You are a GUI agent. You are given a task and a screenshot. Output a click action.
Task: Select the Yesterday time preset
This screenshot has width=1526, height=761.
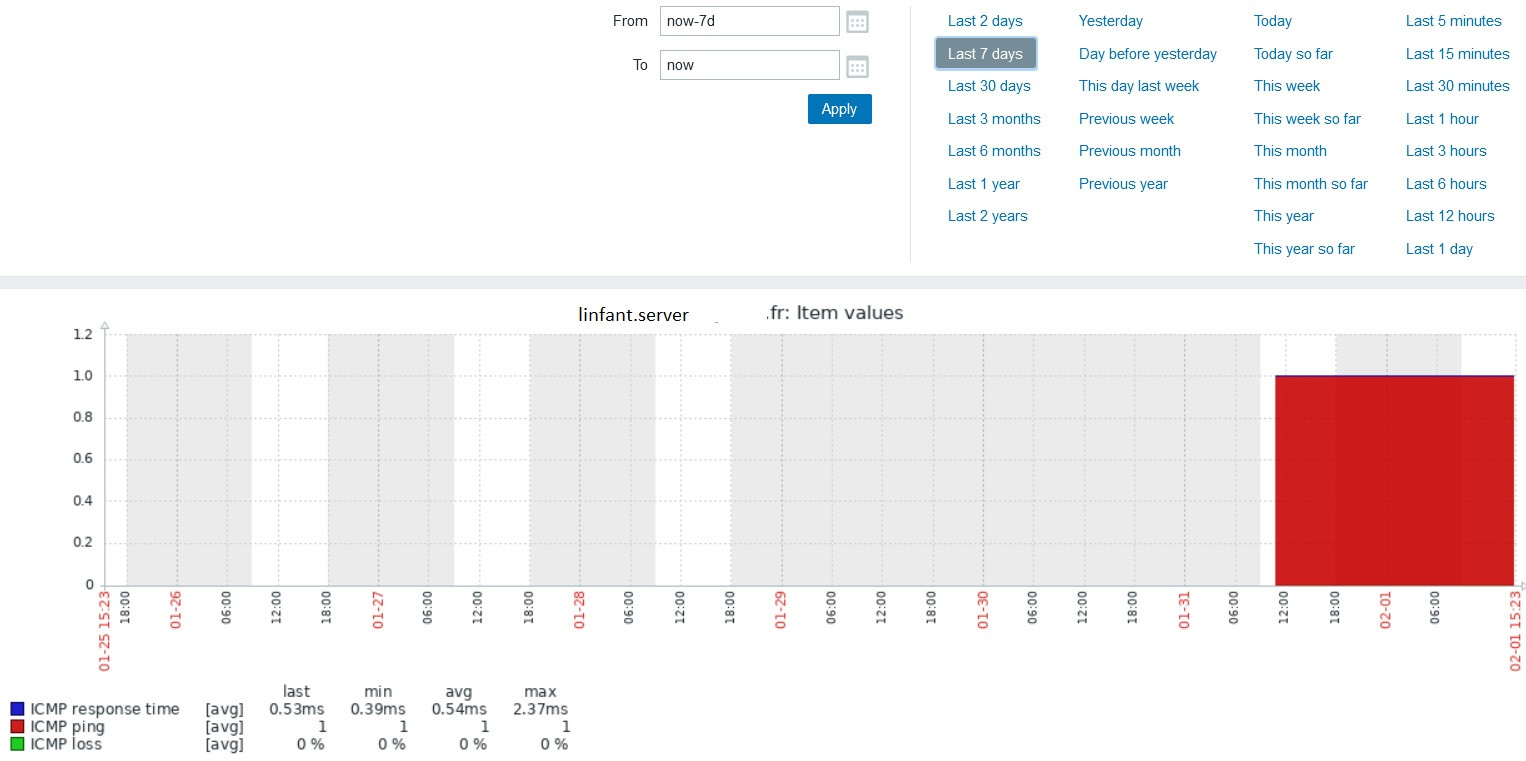(x=1110, y=21)
